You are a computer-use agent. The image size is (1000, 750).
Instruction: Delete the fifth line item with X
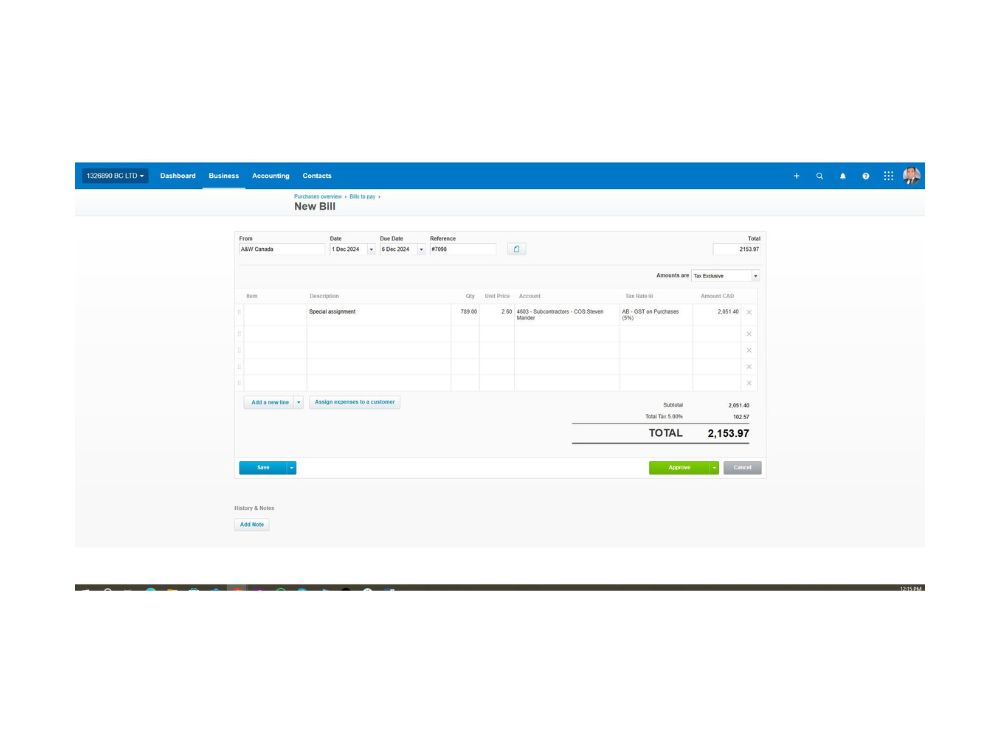(x=749, y=383)
